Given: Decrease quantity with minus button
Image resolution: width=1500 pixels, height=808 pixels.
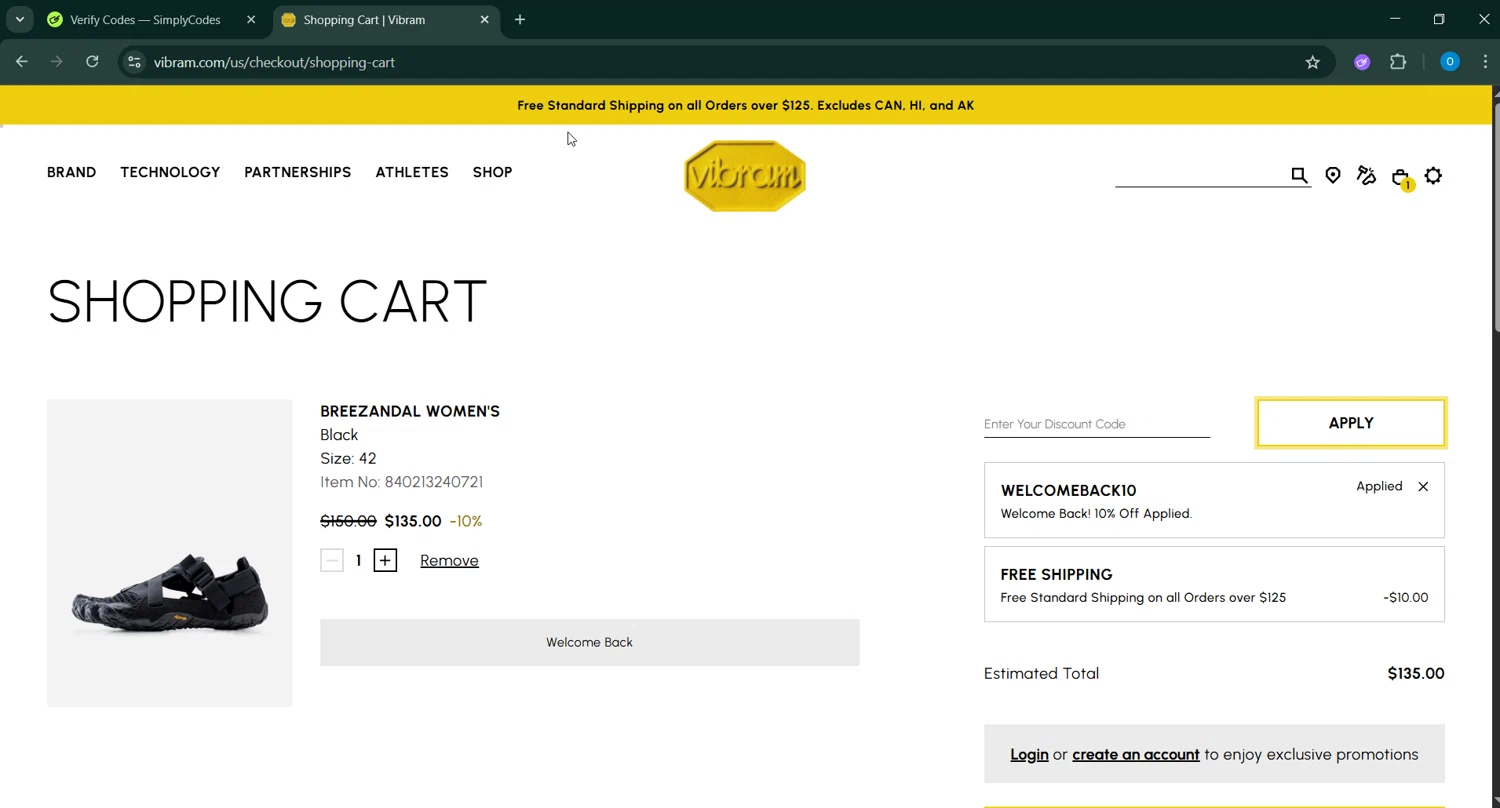Looking at the screenshot, I should click(332, 560).
